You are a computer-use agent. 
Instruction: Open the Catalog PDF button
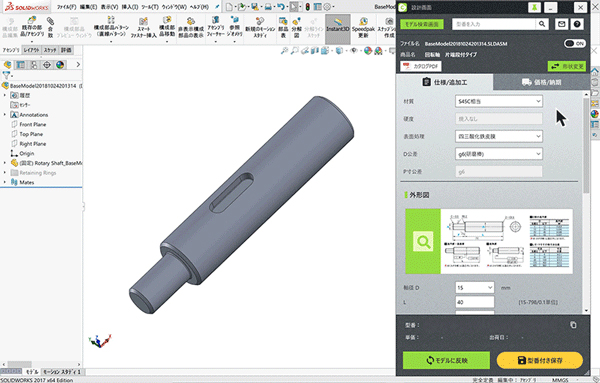pos(421,66)
